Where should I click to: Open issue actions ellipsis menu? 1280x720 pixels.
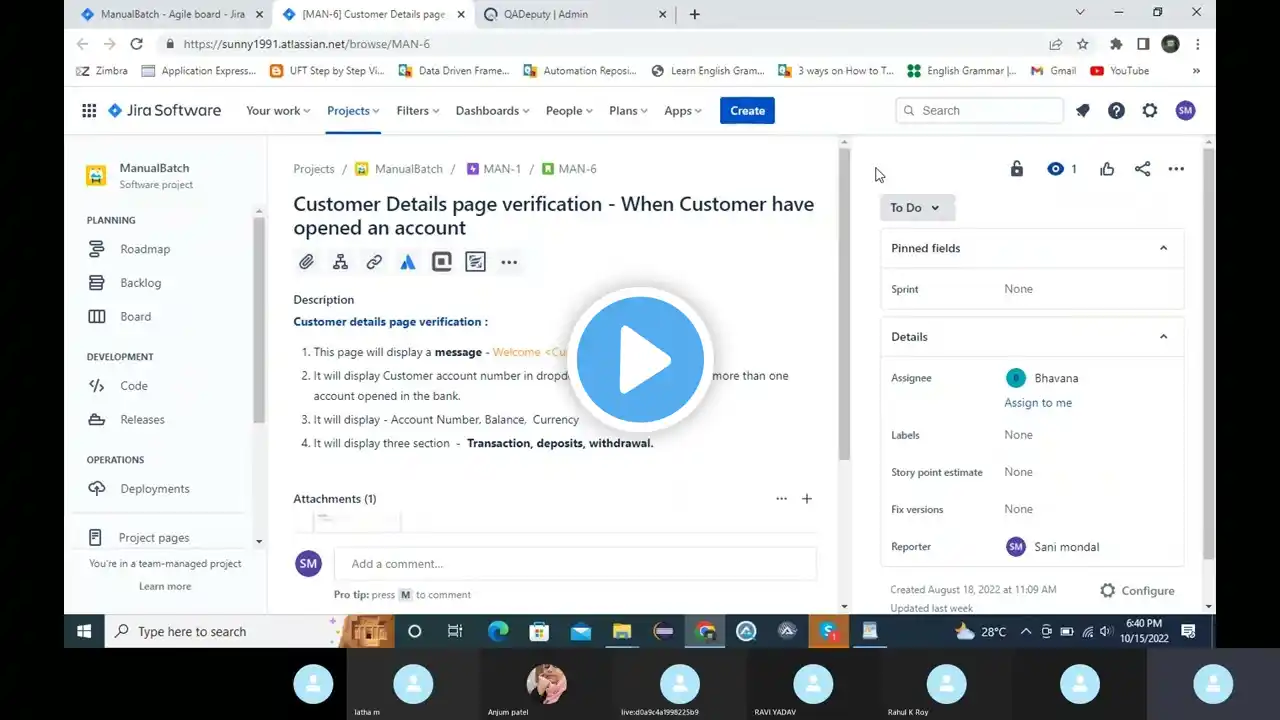pyautogui.click(x=1176, y=169)
